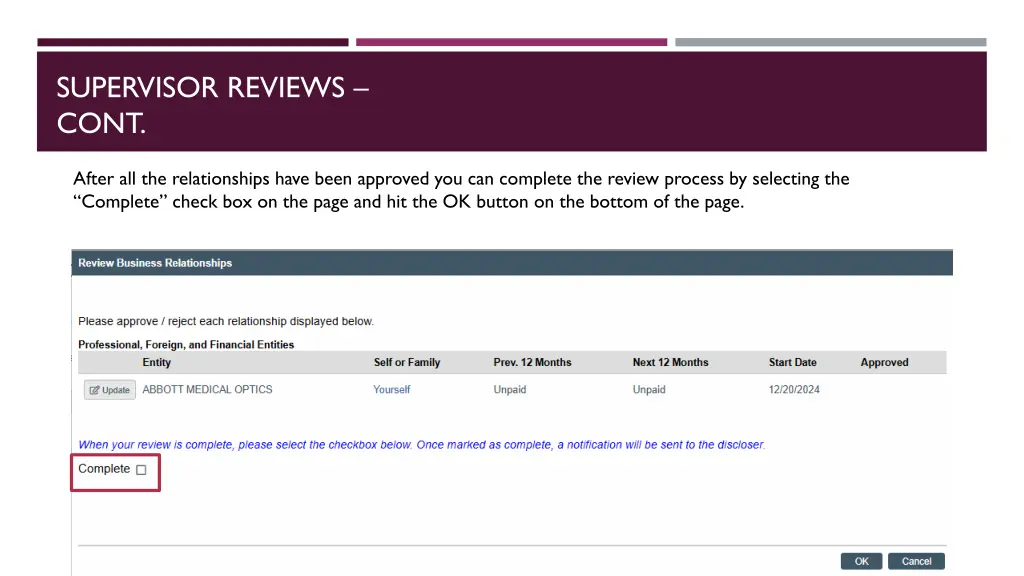
Task: Click the Unpaid value under Prev. 12 Months
Action: (x=510, y=389)
